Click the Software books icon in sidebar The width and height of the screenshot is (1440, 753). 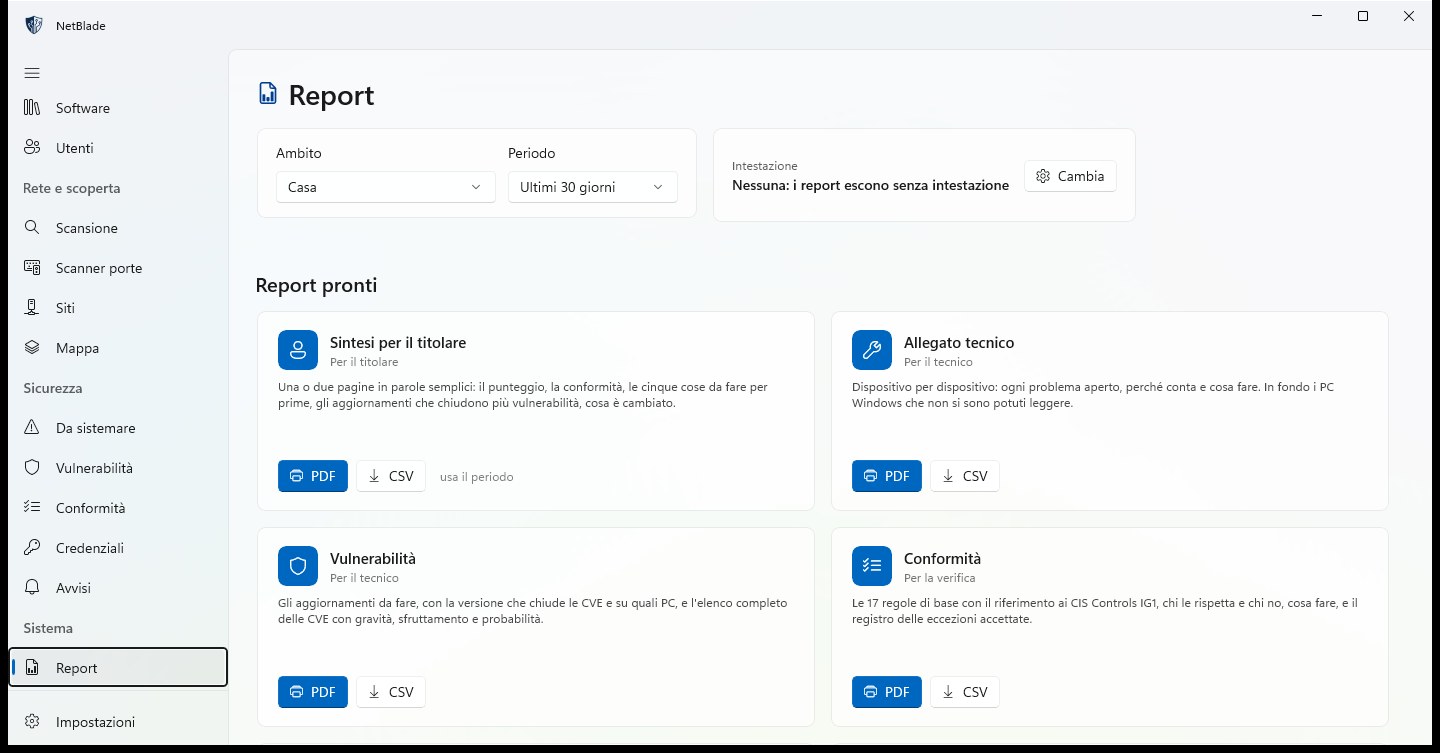coord(32,108)
